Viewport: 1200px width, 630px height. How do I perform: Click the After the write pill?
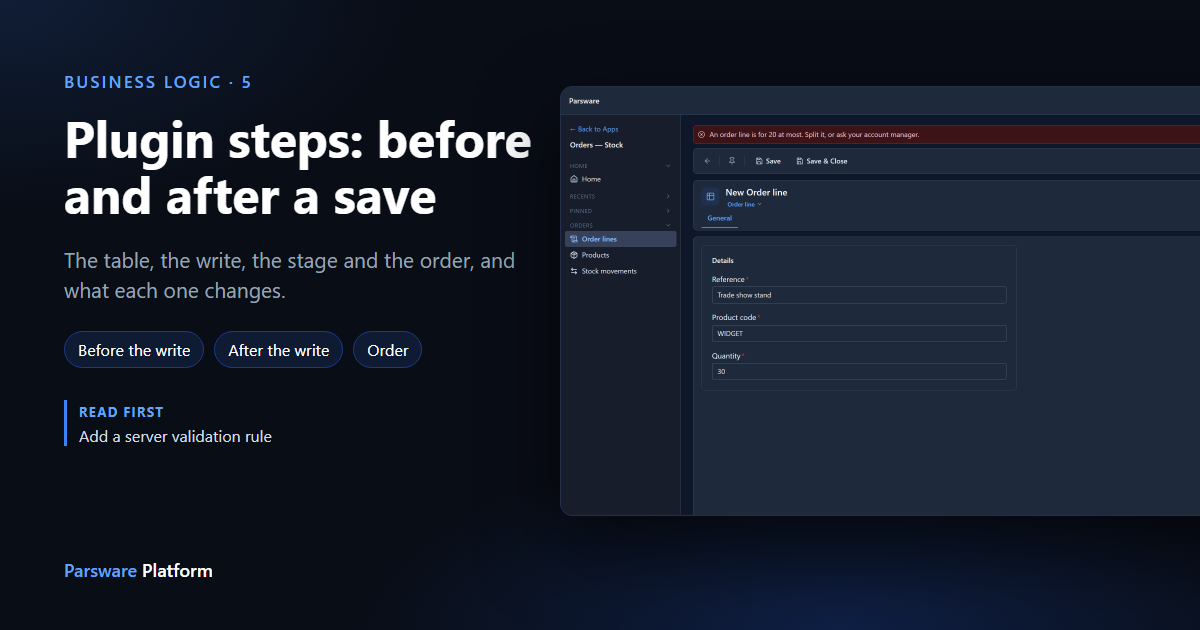point(279,350)
